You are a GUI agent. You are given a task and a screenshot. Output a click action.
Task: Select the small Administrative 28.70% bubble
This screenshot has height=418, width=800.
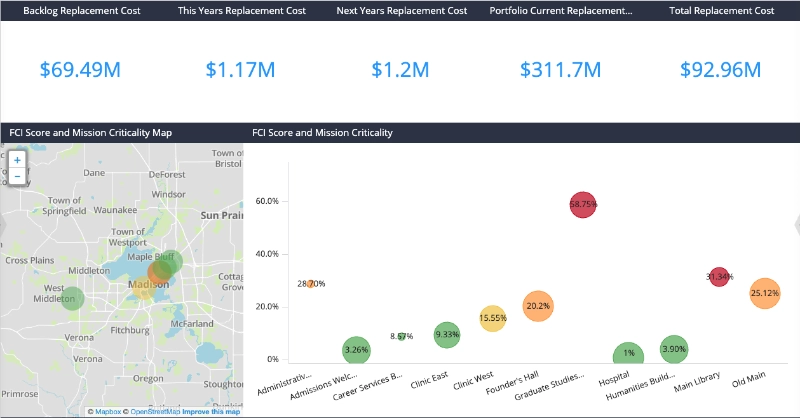click(x=311, y=284)
